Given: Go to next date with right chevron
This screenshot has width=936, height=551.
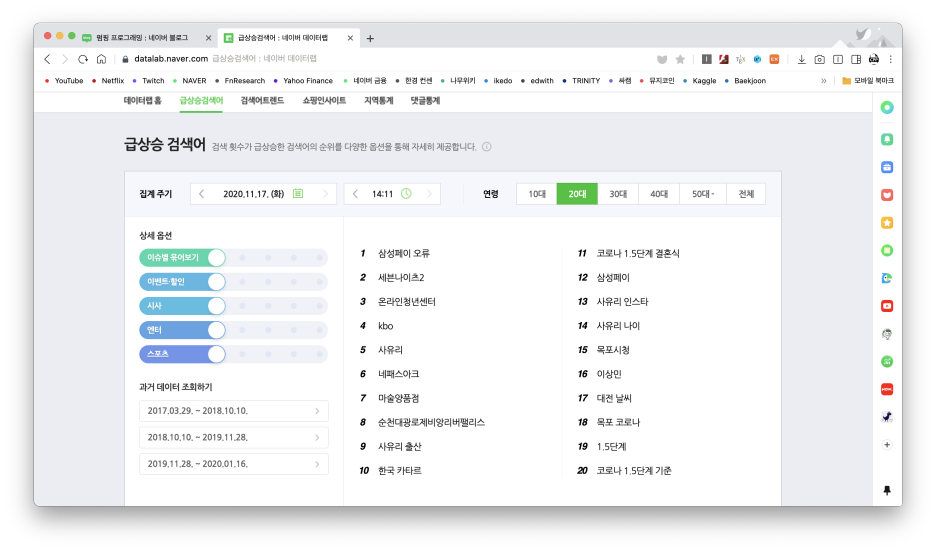Looking at the screenshot, I should [x=325, y=193].
